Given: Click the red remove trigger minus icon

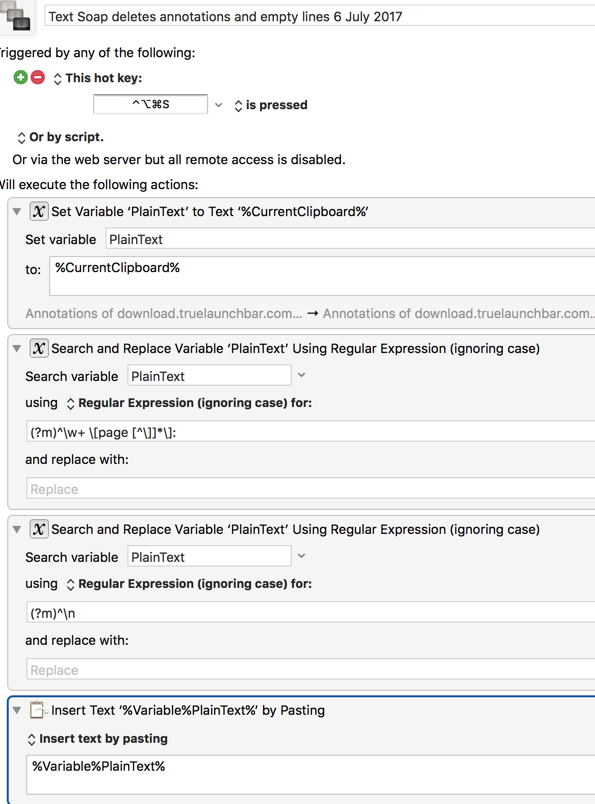Looking at the screenshot, I should pos(38,77).
